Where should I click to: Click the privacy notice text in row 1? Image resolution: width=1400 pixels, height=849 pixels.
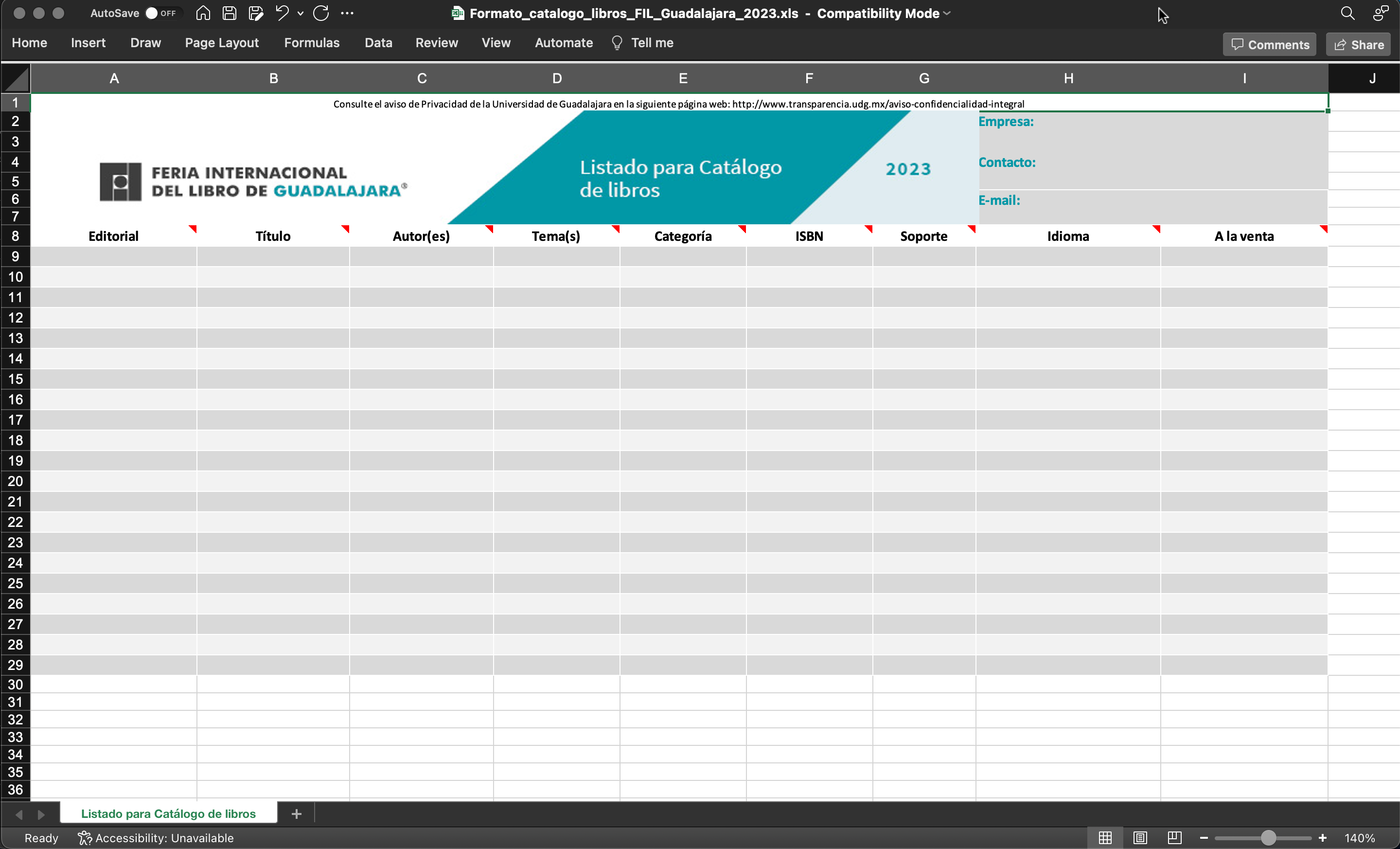pos(678,104)
